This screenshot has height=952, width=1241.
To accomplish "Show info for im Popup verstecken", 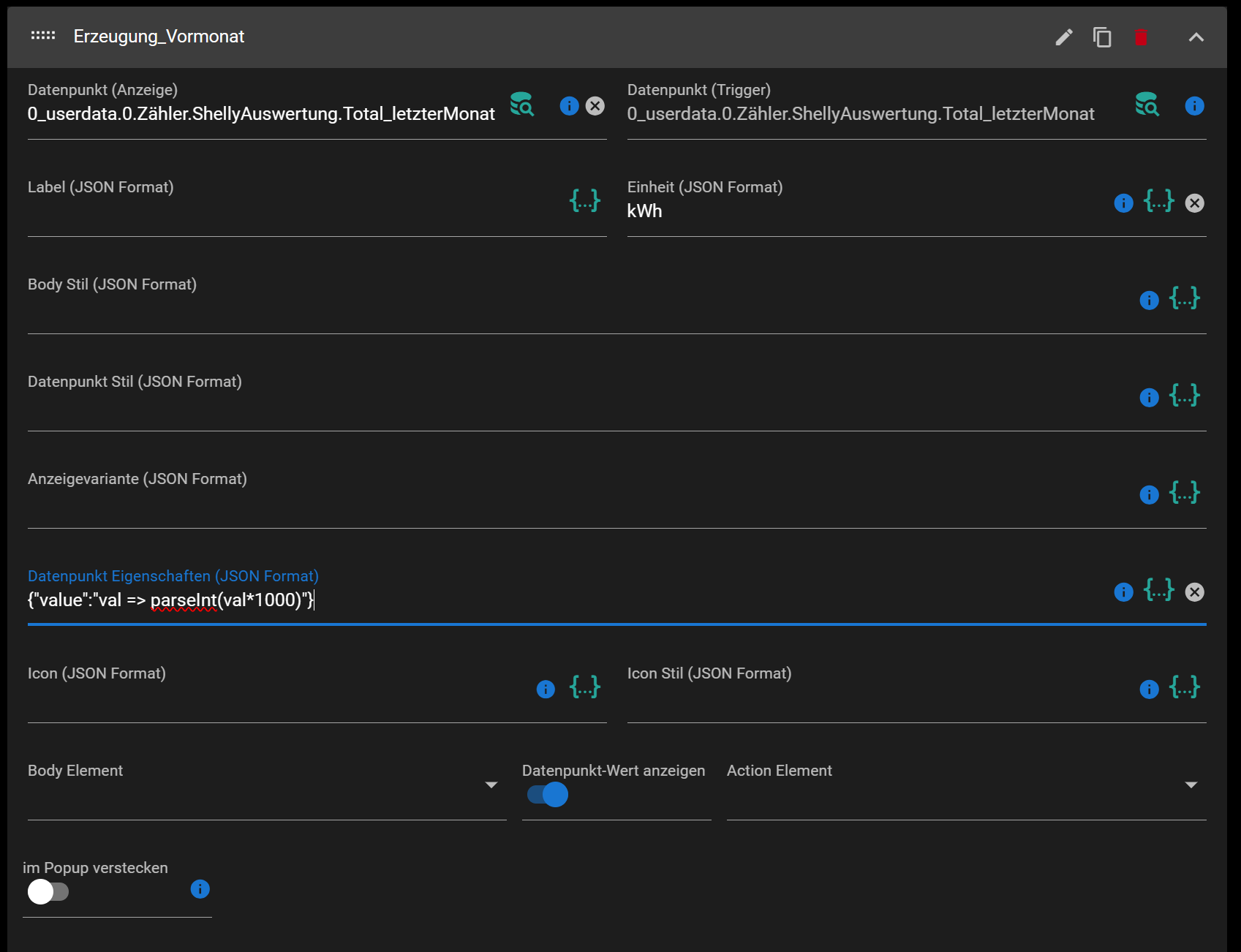I will (200, 889).
